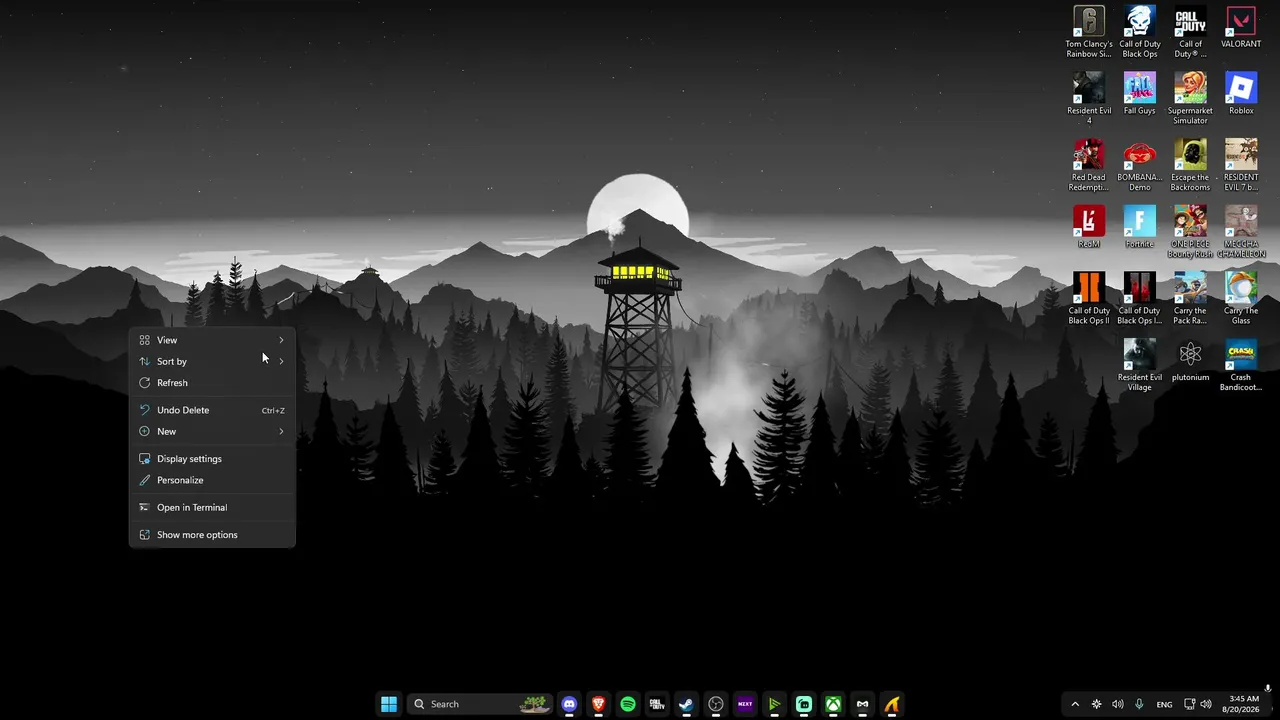1280x720 pixels.
Task: Click the taskbar Search box
Action: click(x=482, y=704)
